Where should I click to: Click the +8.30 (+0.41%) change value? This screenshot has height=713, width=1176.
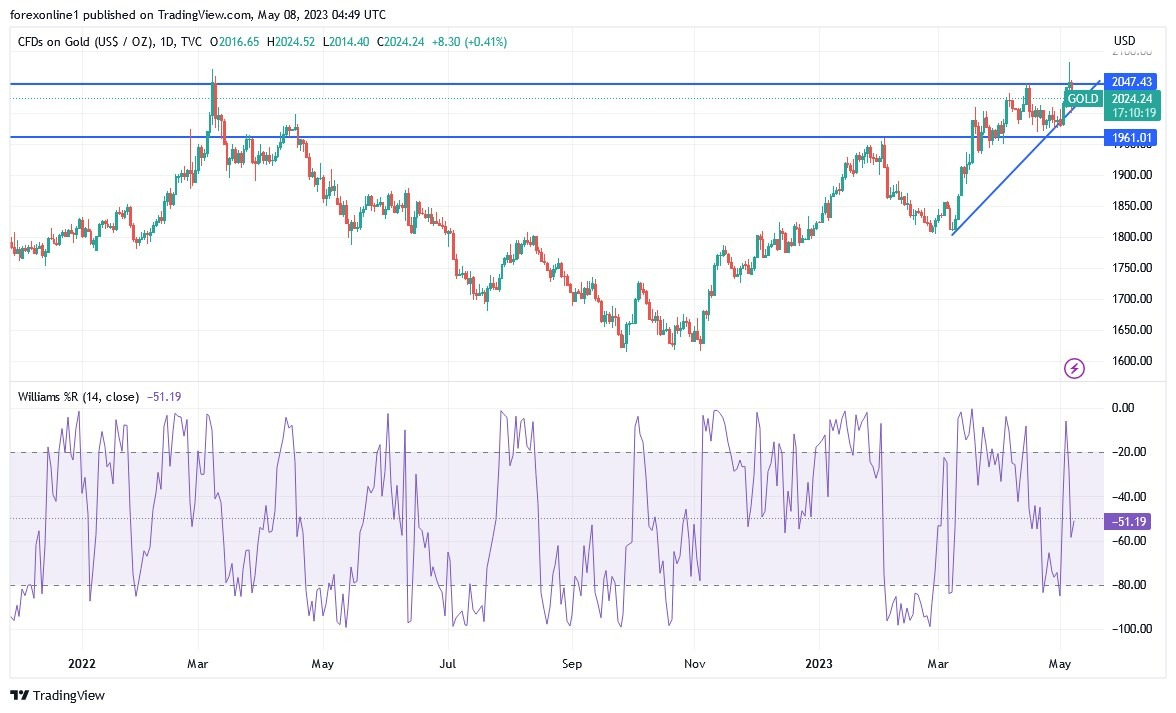(x=468, y=43)
